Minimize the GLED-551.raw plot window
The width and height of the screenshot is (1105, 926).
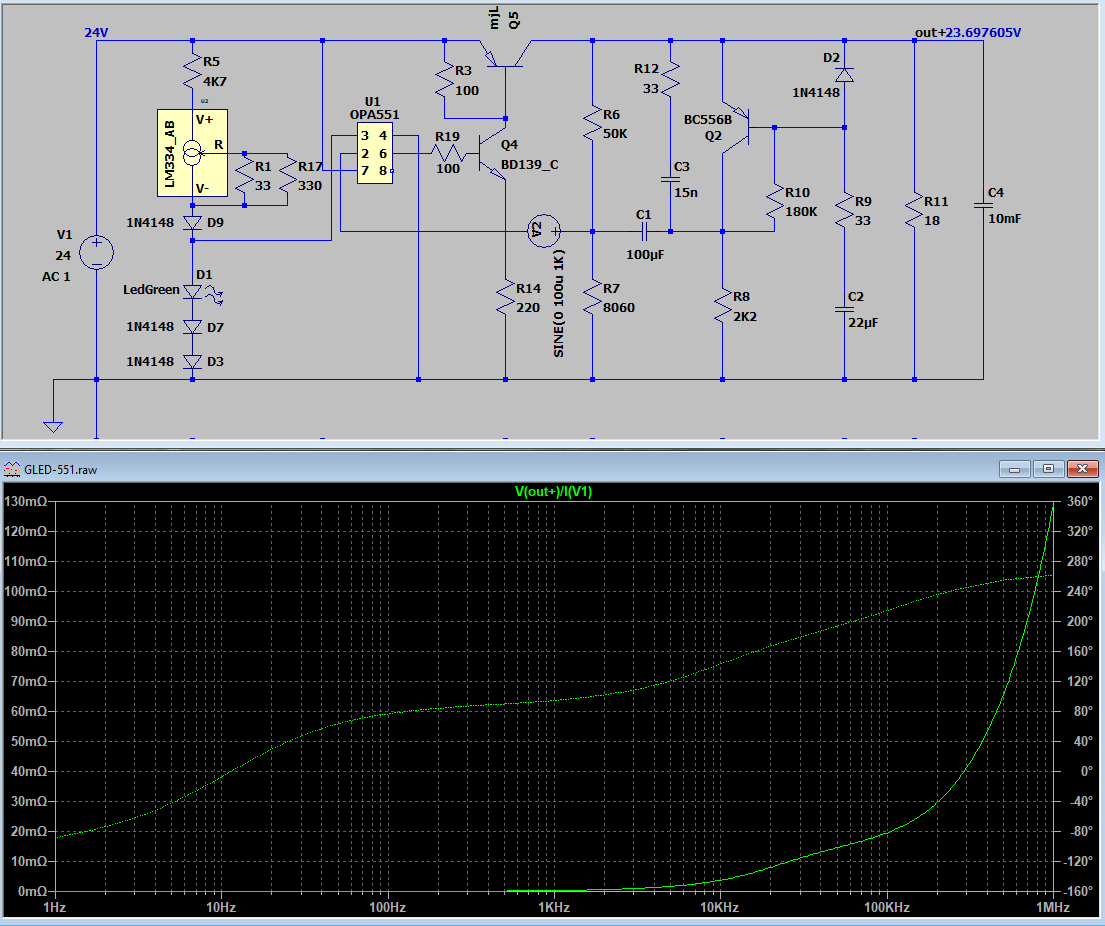pyautogui.click(x=1015, y=469)
